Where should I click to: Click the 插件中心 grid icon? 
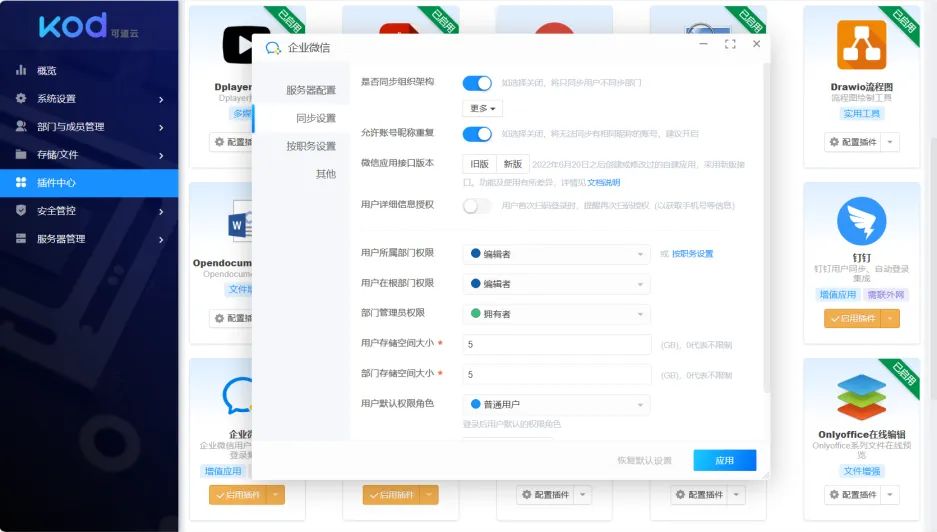(21, 182)
